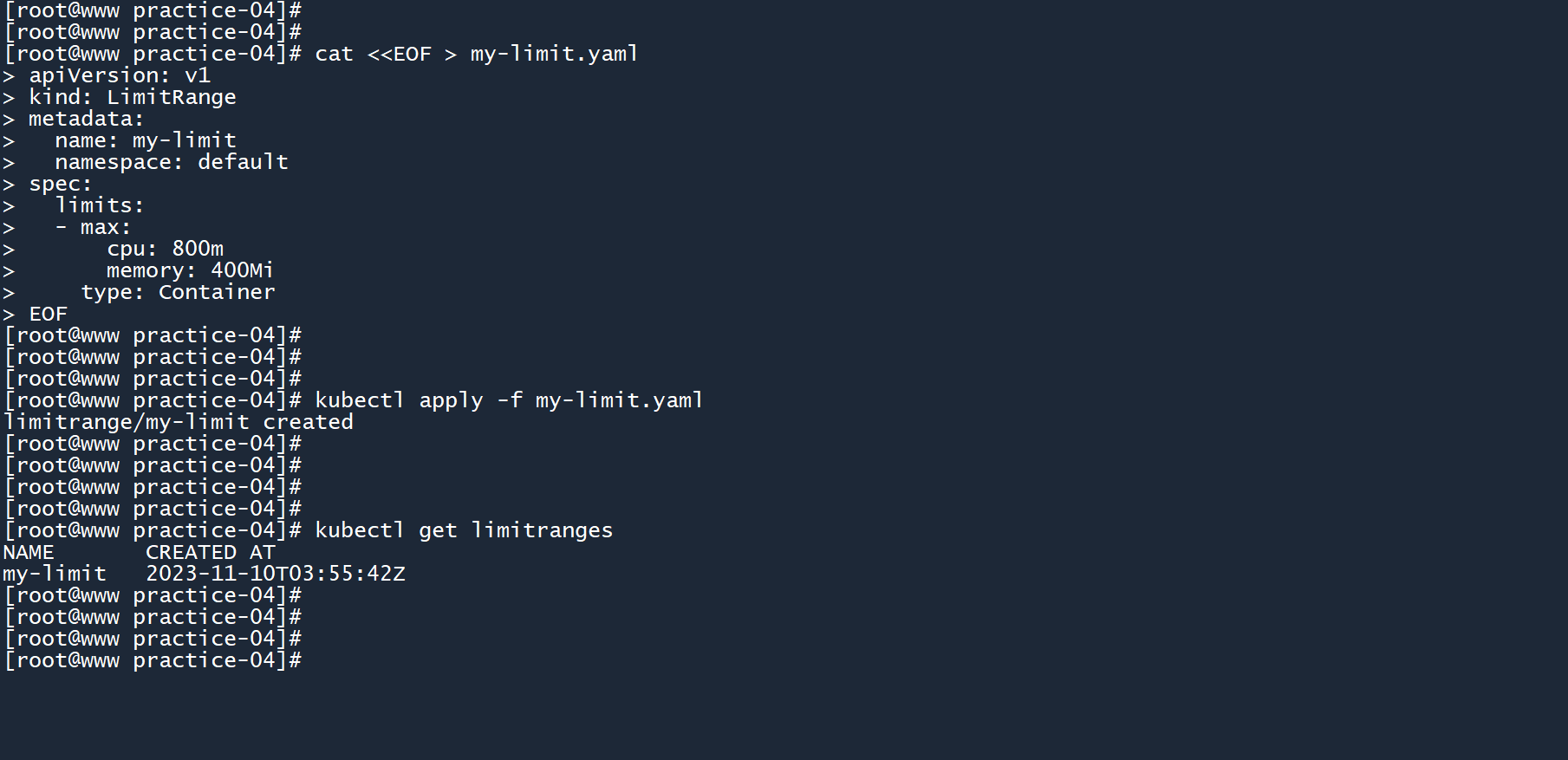Click the 'kubectl apply -f my-limit.yaml' command

(509, 400)
